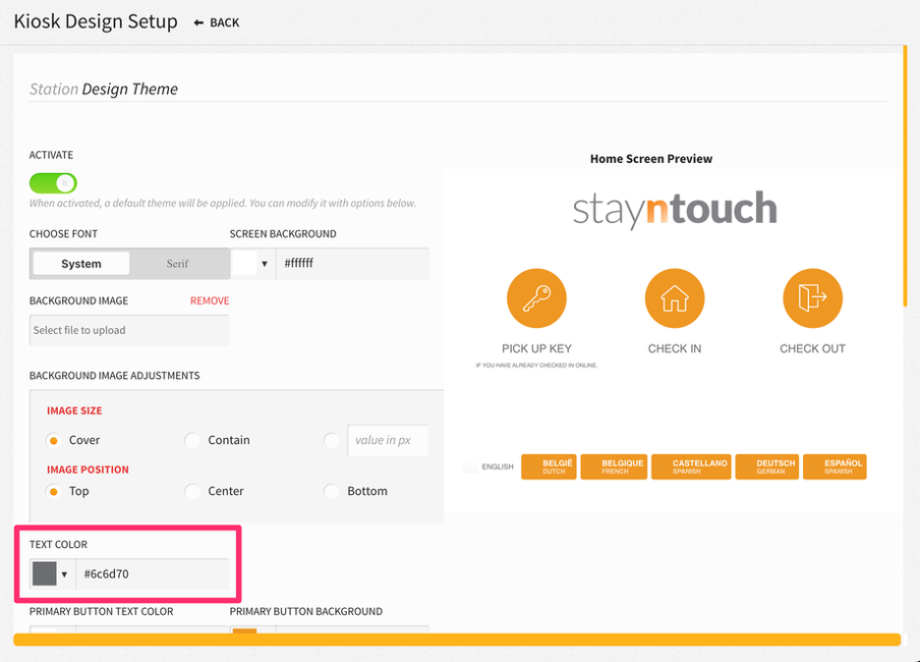This screenshot has width=920, height=662.
Task: Select the Contain image size radio
Action: pyautogui.click(x=192, y=440)
